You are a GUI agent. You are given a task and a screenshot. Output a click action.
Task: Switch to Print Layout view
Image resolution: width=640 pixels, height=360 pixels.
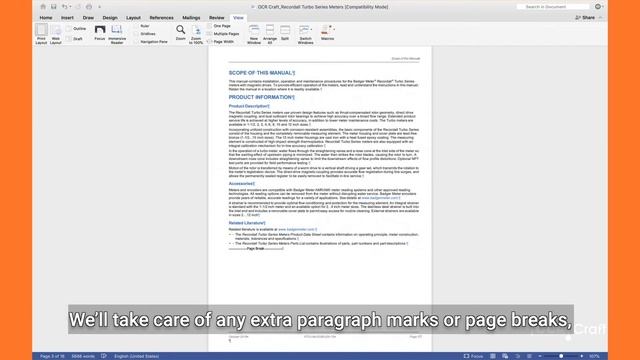coord(41,34)
